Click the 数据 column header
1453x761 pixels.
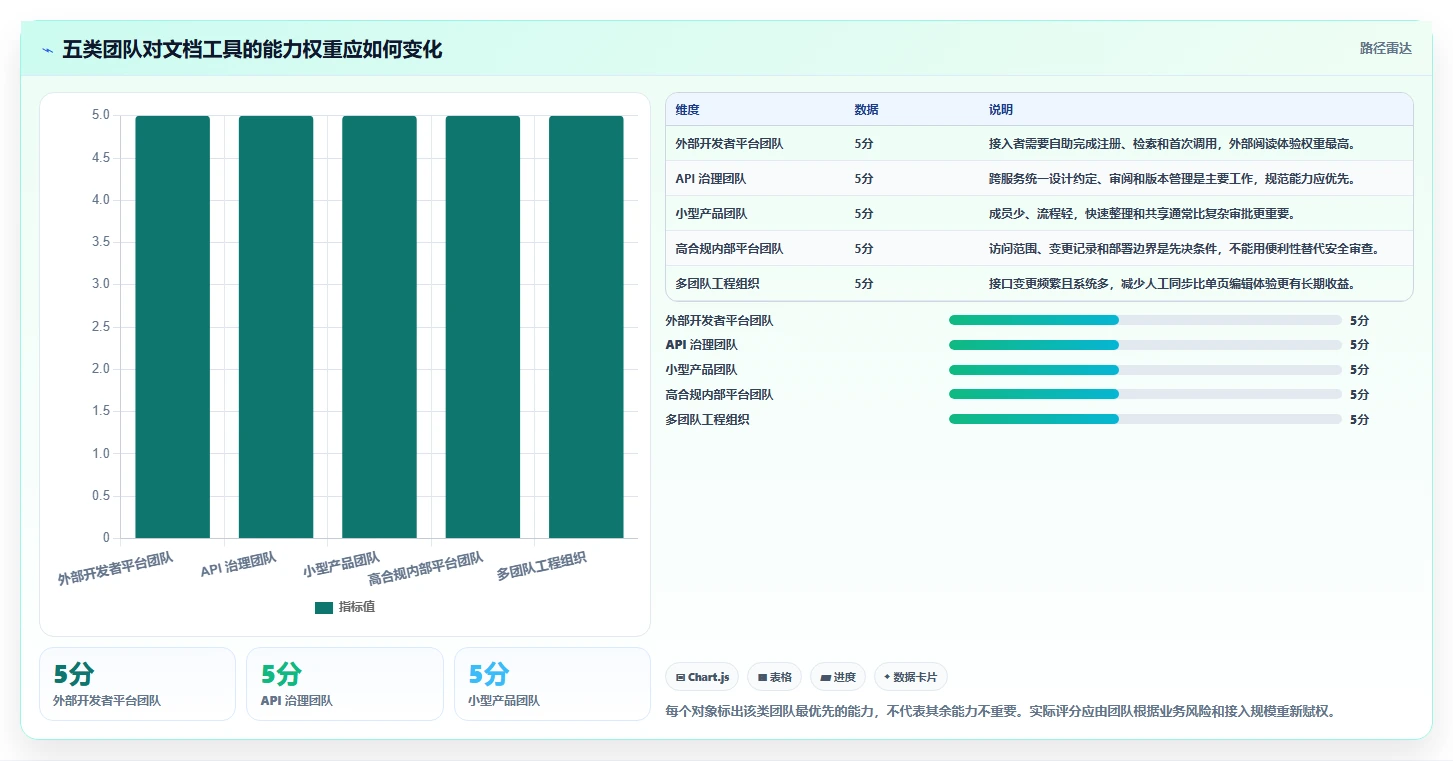pos(866,109)
